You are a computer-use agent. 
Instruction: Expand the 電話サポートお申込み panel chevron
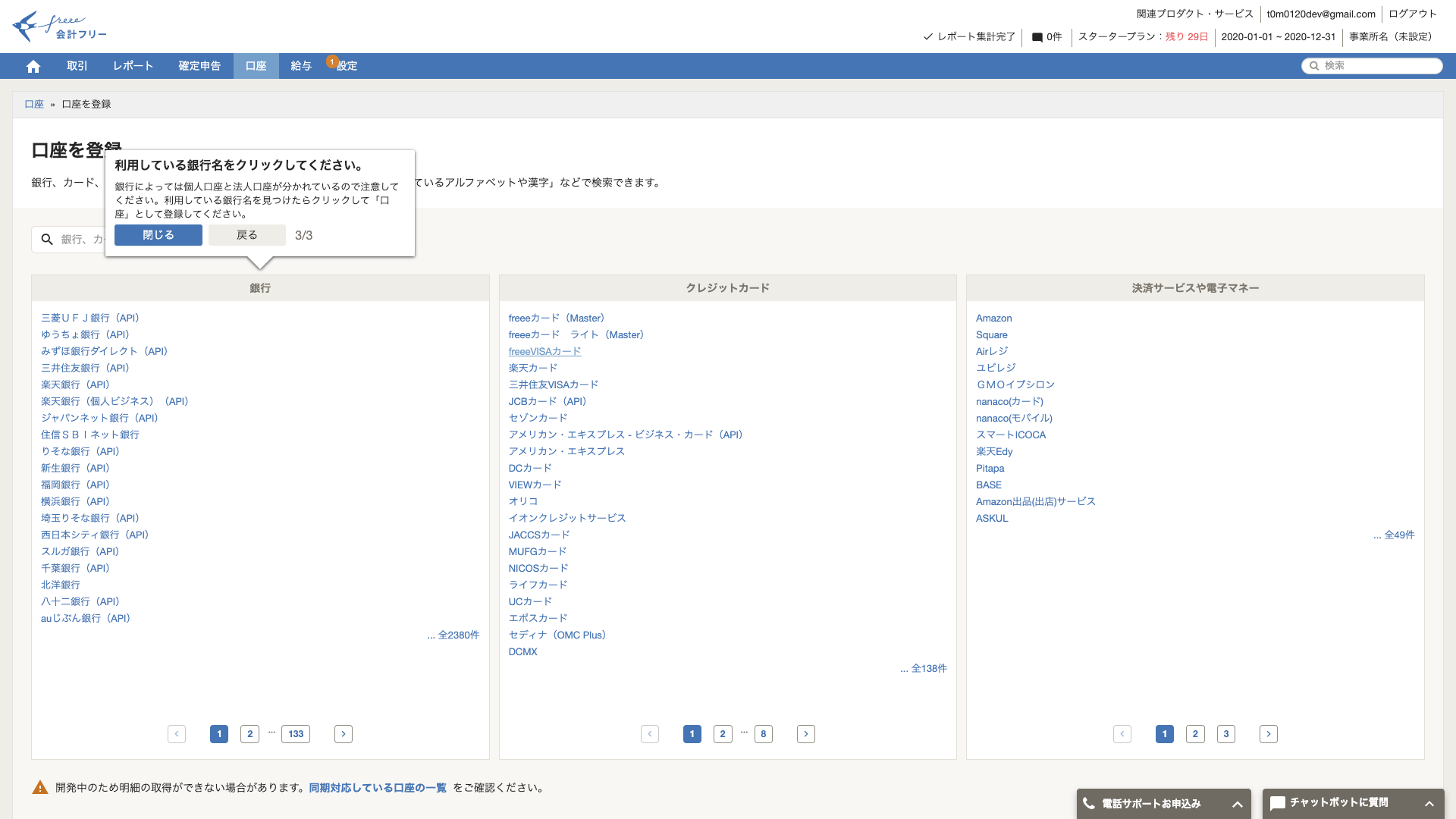tap(1238, 804)
